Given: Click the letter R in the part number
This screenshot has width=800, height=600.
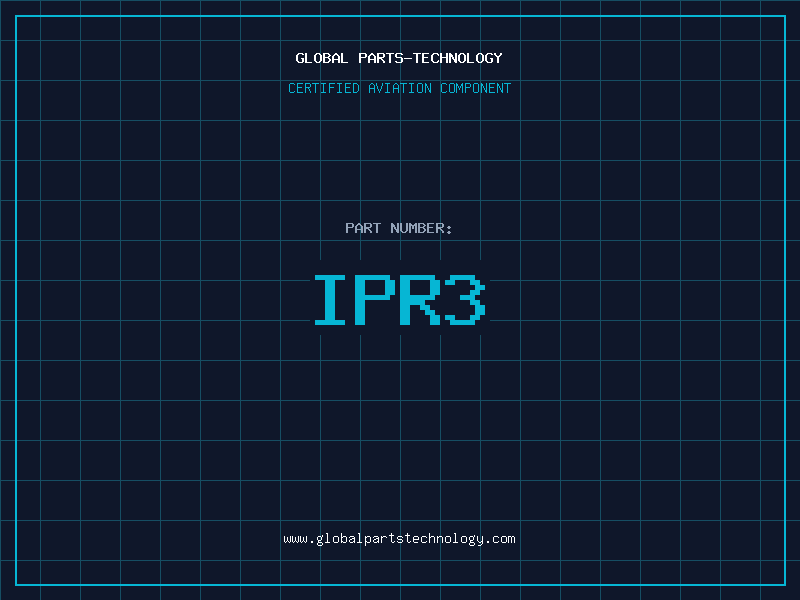Looking at the screenshot, I should [421, 300].
